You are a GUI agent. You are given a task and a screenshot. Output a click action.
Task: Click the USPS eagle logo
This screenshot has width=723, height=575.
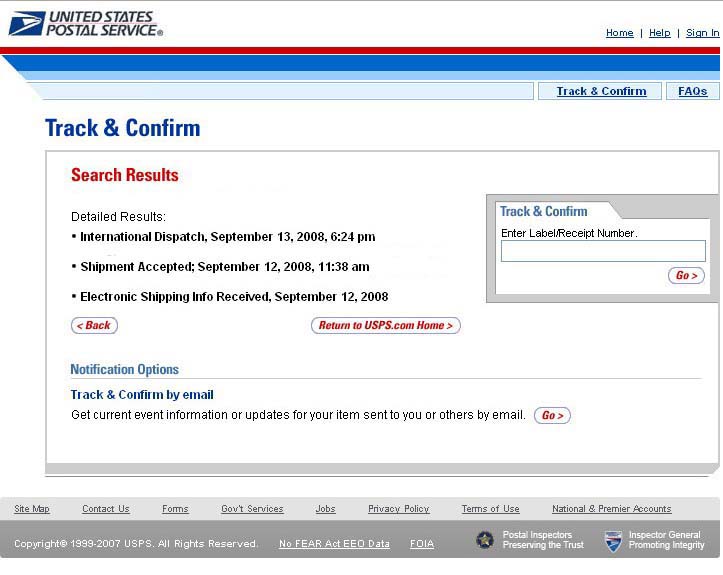point(27,24)
